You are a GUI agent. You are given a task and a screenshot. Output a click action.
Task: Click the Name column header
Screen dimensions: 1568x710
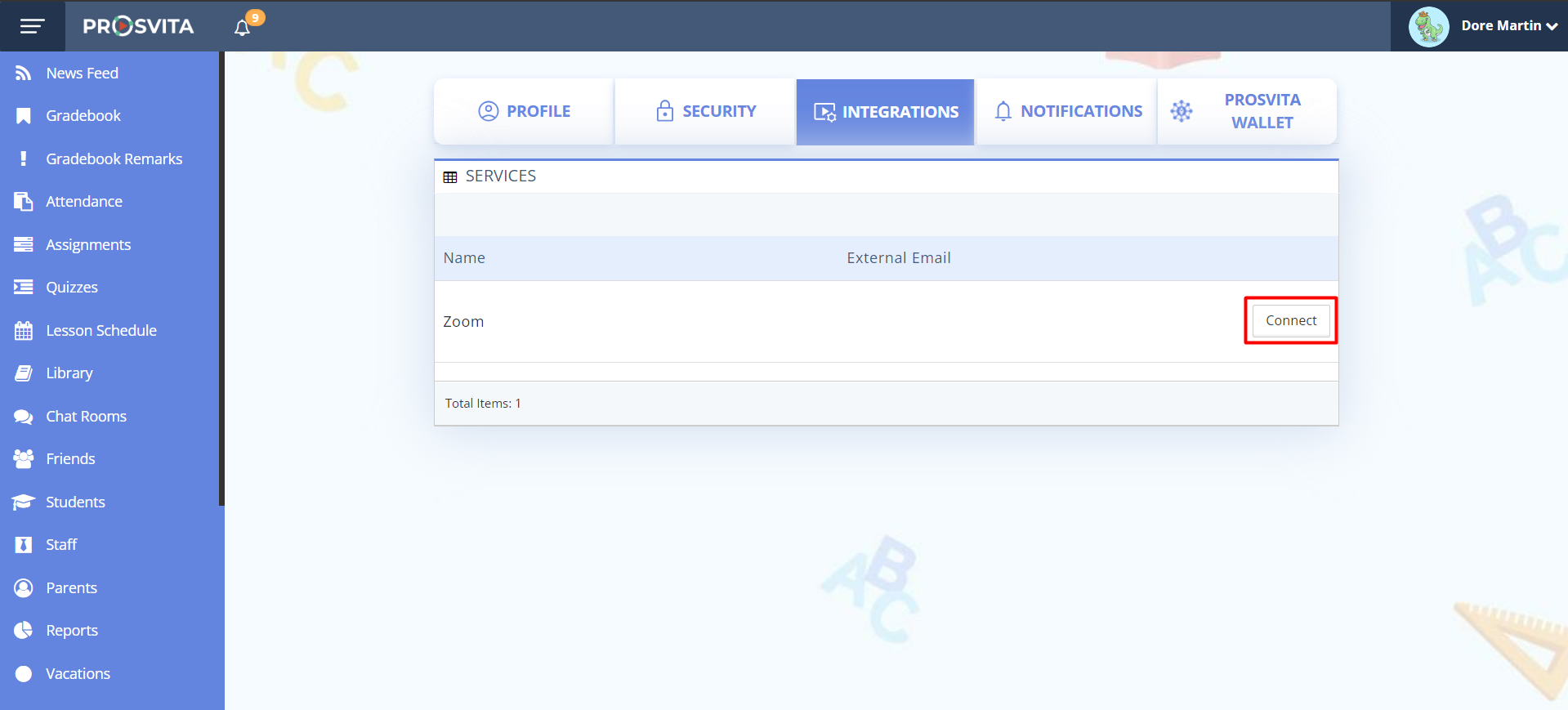[x=464, y=258]
